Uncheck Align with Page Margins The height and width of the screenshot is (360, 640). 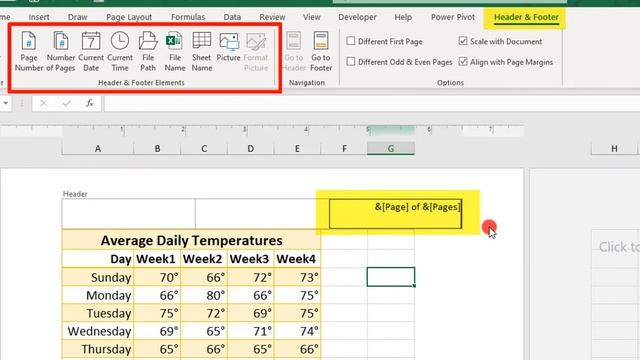coord(463,61)
